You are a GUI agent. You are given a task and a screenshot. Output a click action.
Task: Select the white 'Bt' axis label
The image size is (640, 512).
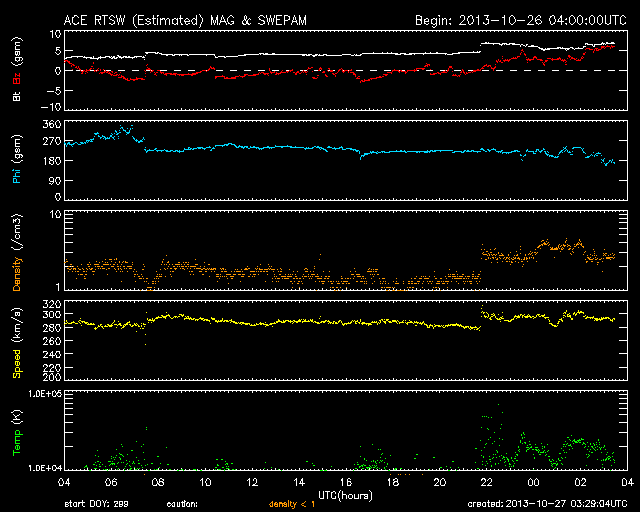coord(17,96)
